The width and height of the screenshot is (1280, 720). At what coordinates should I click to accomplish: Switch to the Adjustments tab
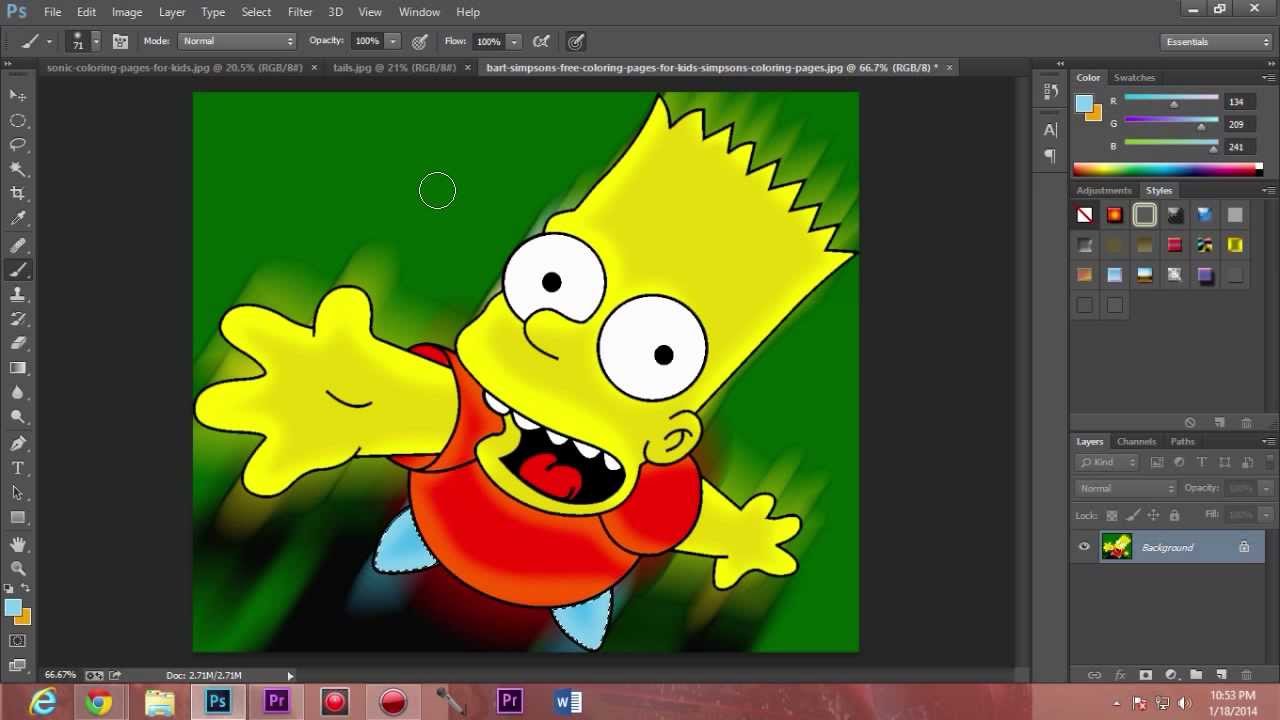1104,190
